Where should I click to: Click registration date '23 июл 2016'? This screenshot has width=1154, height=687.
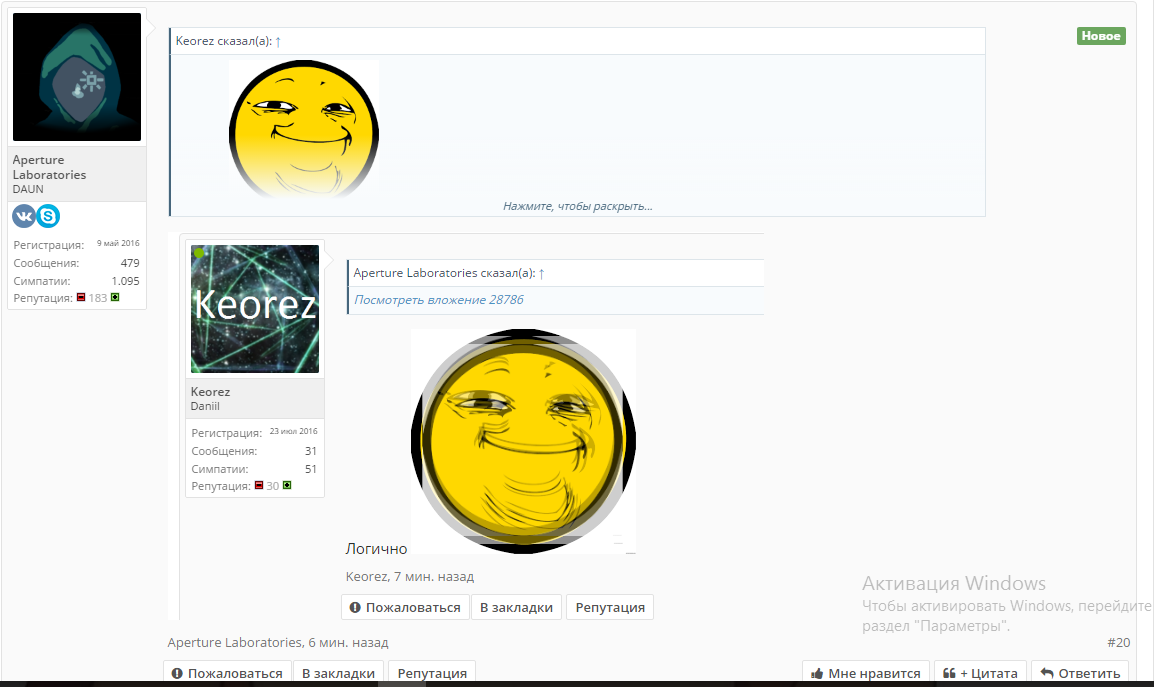click(x=294, y=431)
